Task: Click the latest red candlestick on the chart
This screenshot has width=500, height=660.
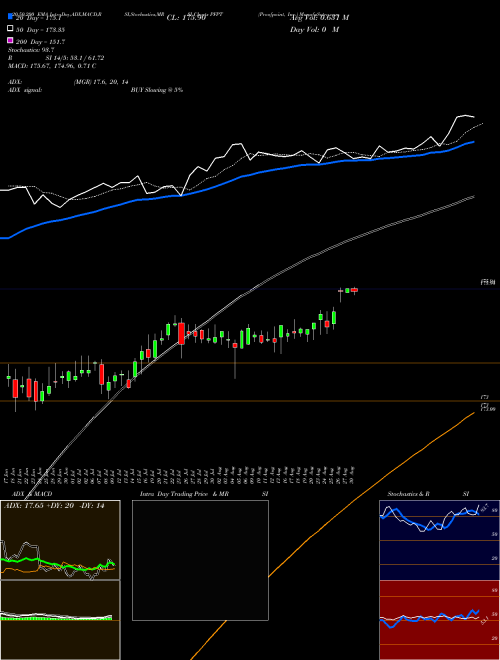Action: point(354,290)
